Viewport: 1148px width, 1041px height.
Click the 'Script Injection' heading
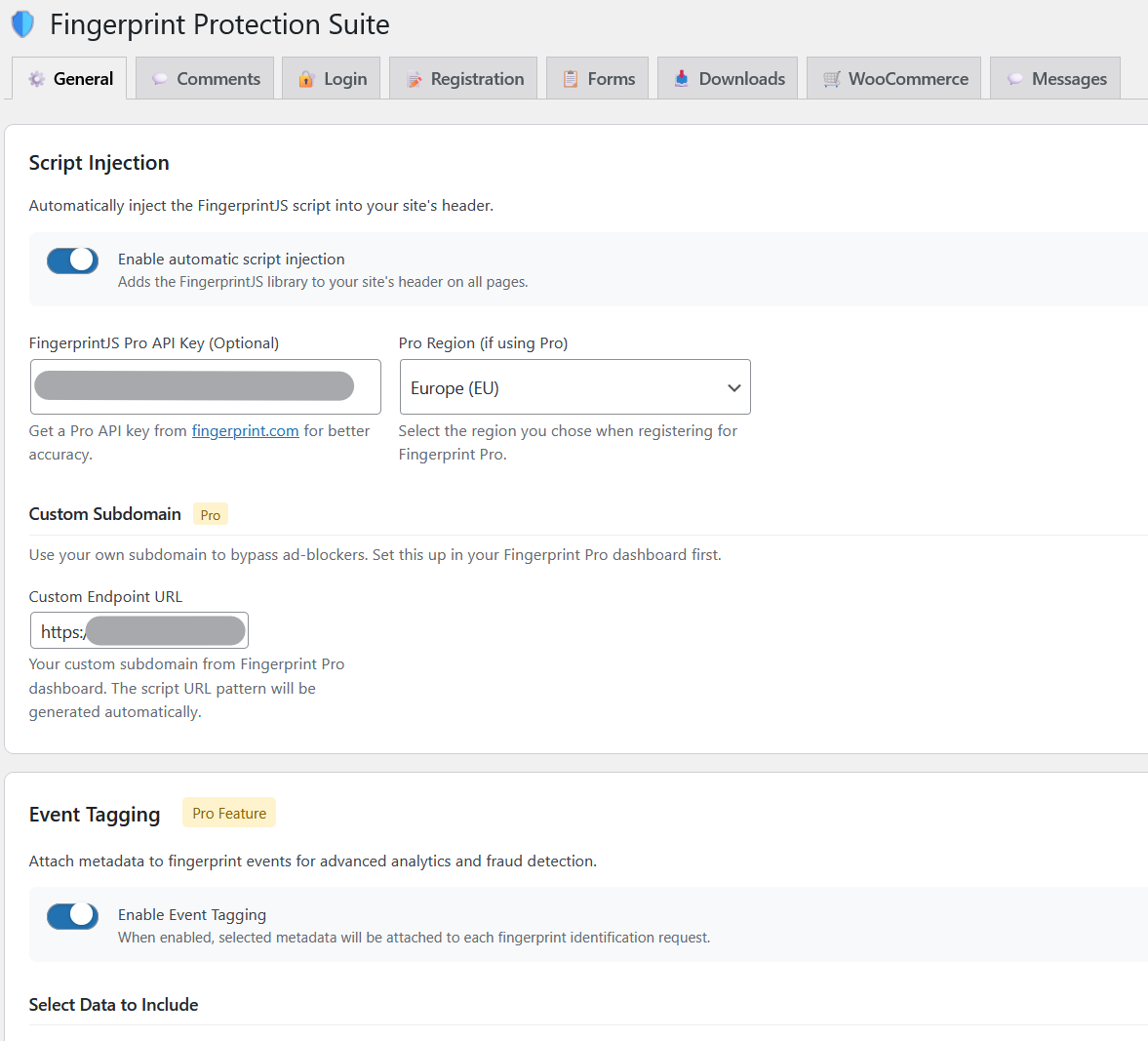[x=99, y=163]
